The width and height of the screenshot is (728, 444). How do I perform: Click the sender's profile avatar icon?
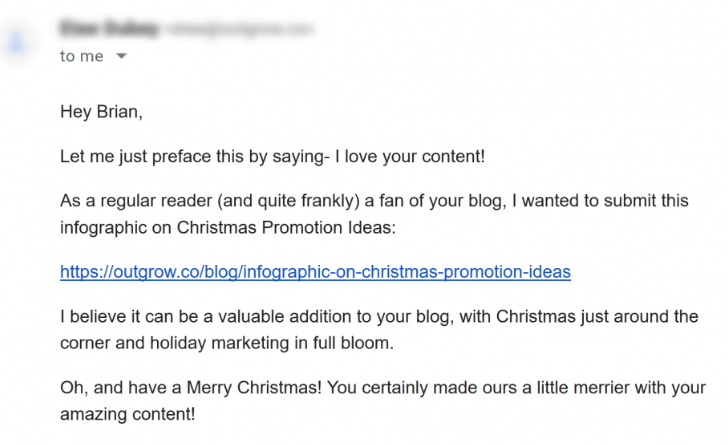tap(17, 43)
